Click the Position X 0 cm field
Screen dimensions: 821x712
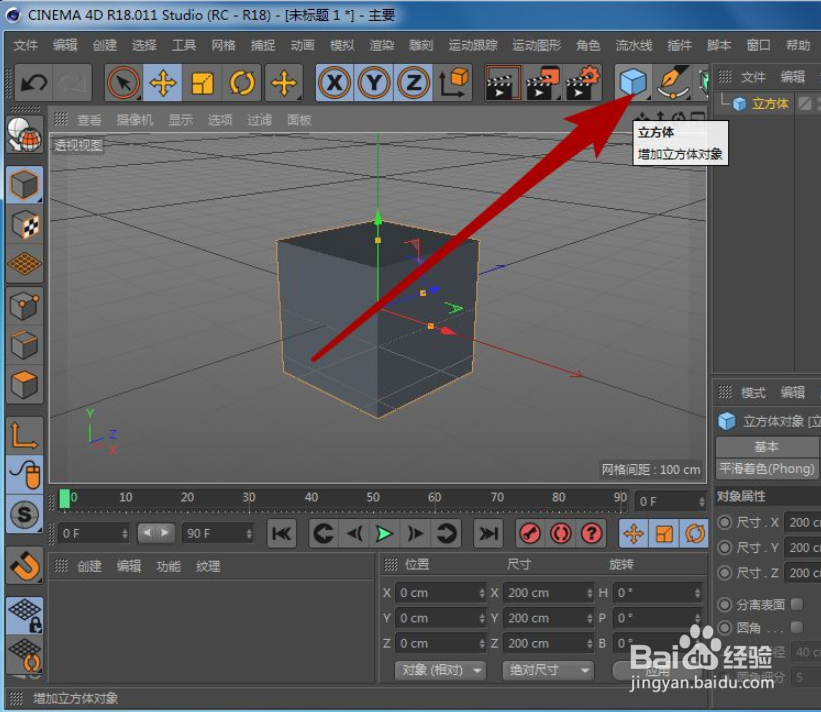tap(440, 593)
